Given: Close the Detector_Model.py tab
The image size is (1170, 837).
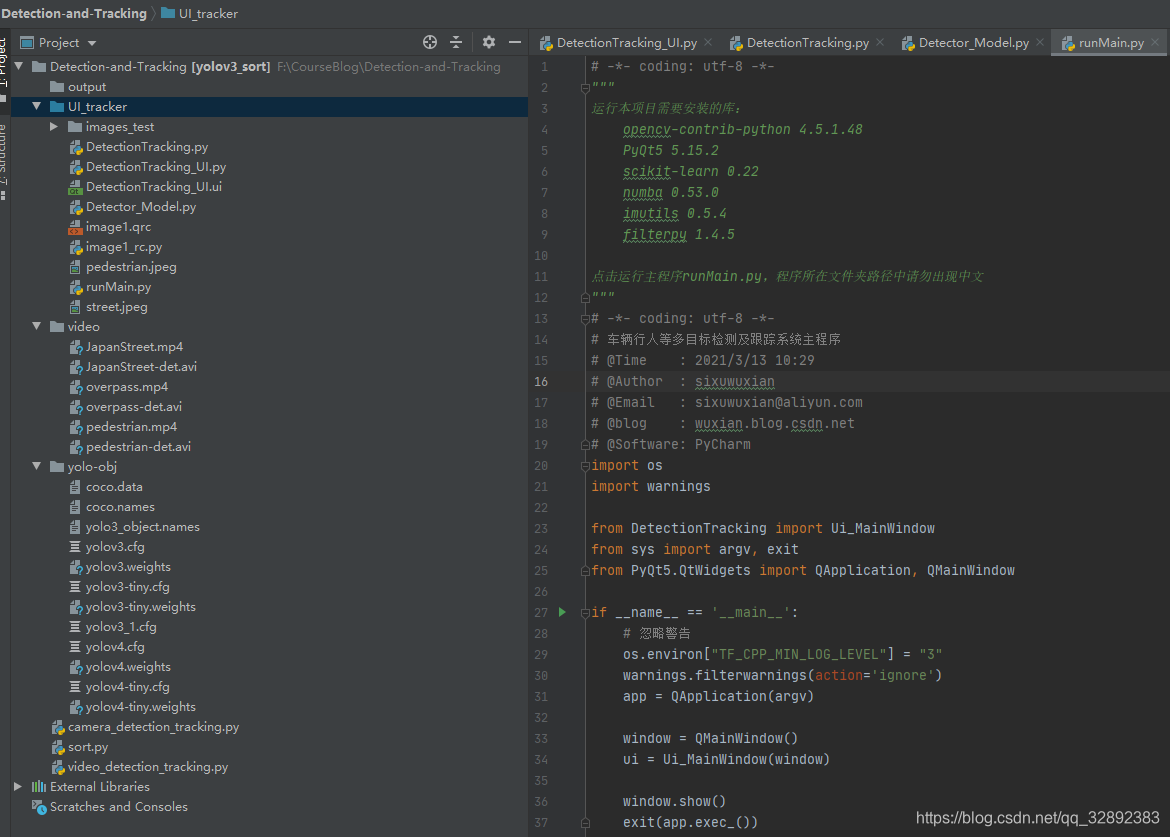Looking at the screenshot, I should tap(1039, 43).
